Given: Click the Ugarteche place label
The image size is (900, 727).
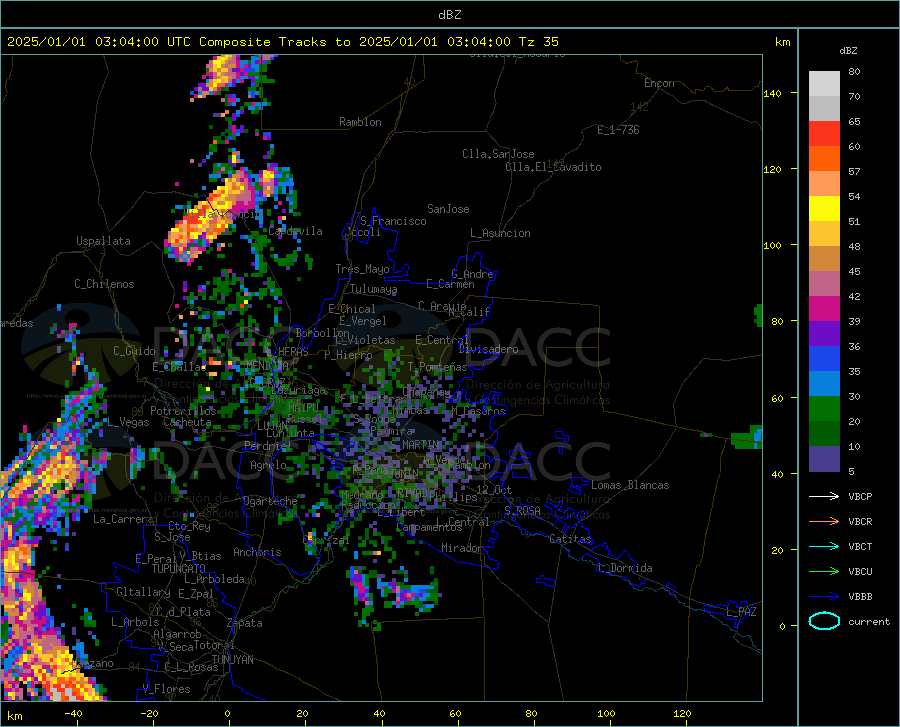Looking at the screenshot, I should [270, 501].
